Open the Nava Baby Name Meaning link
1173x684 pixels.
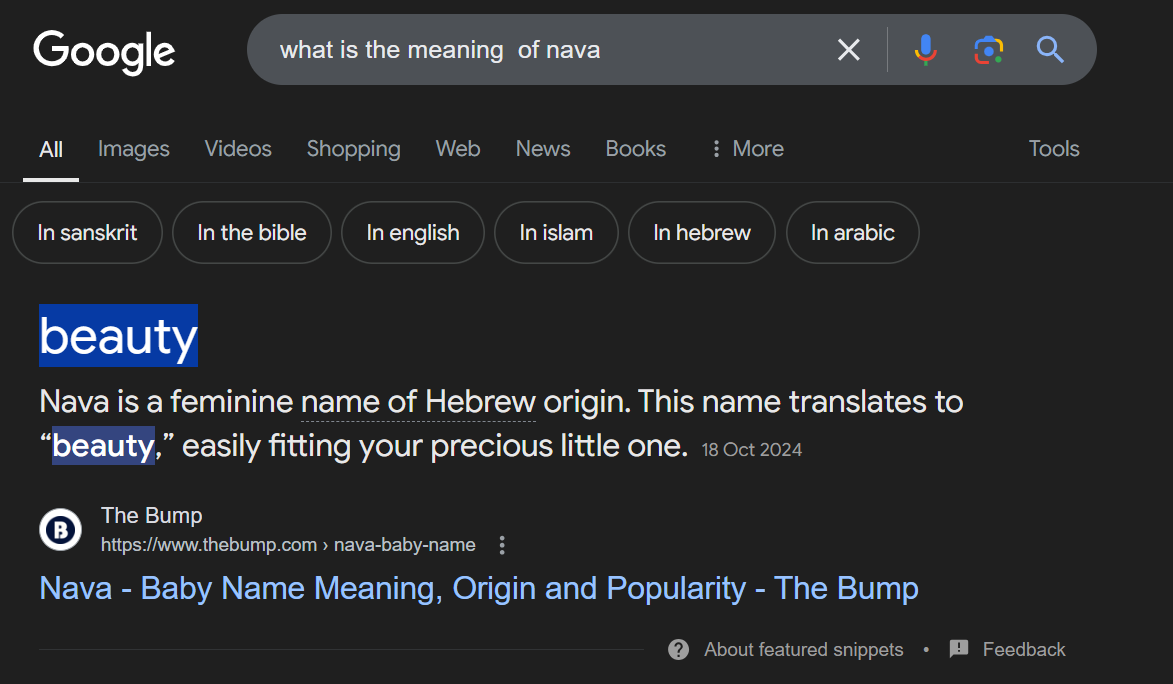tap(479, 588)
